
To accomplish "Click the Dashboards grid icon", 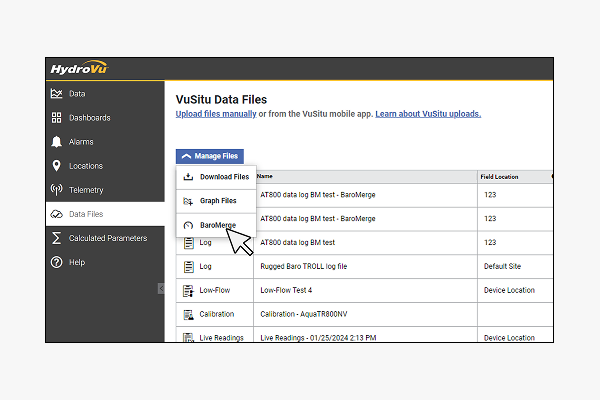I will pyautogui.click(x=56, y=118).
